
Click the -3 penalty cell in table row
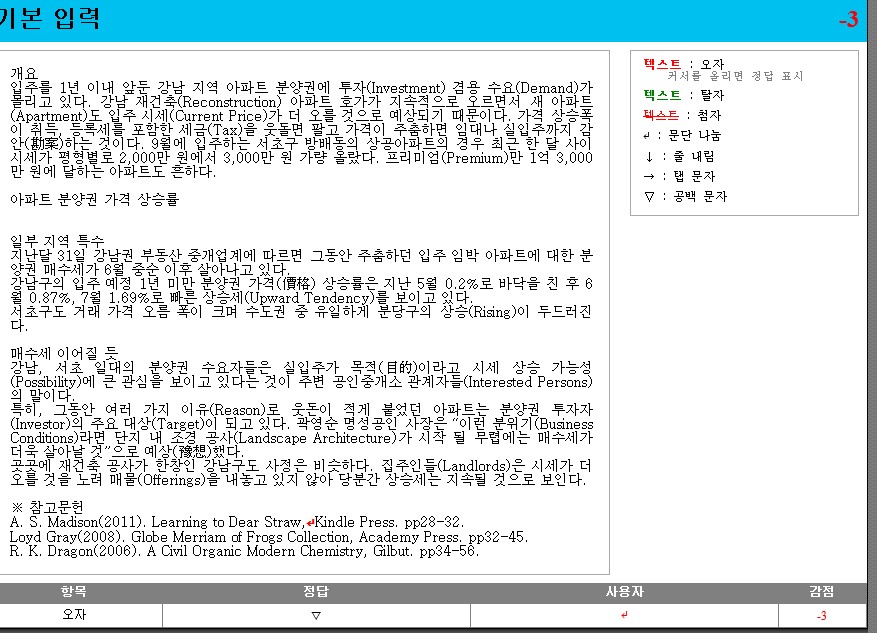(821, 616)
